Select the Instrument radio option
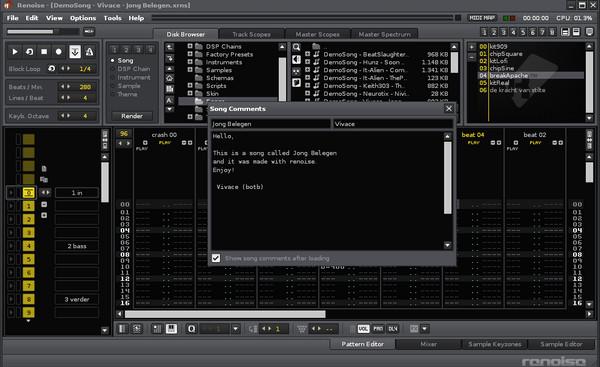This screenshot has width=600, height=367. (131, 77)
